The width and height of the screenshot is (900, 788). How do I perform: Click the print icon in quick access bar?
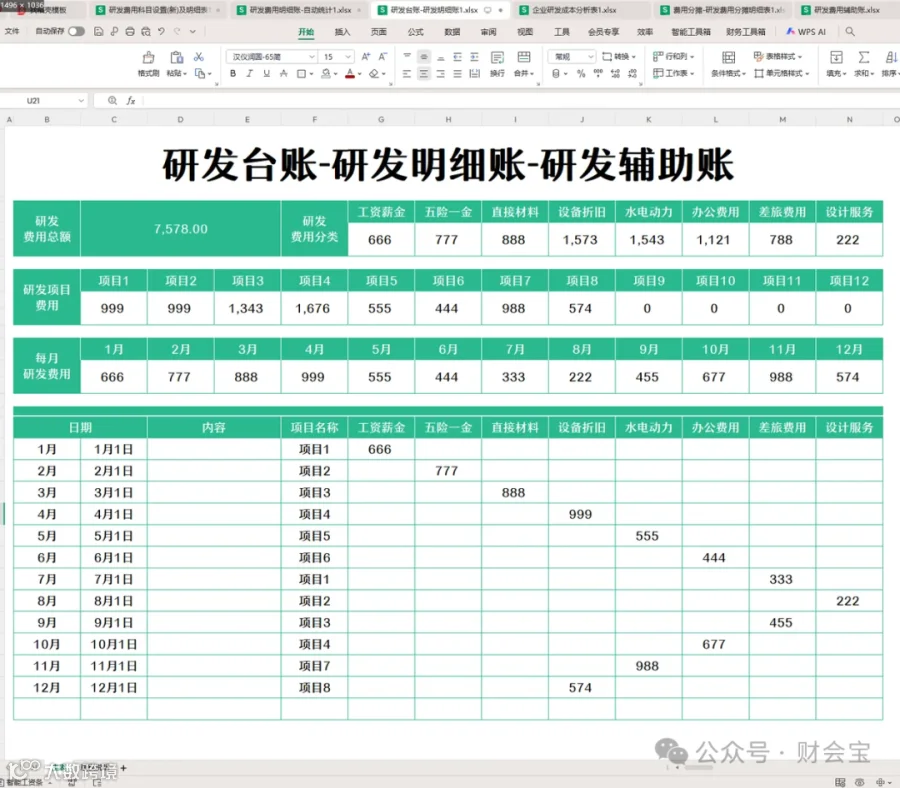tap(130, 32)
